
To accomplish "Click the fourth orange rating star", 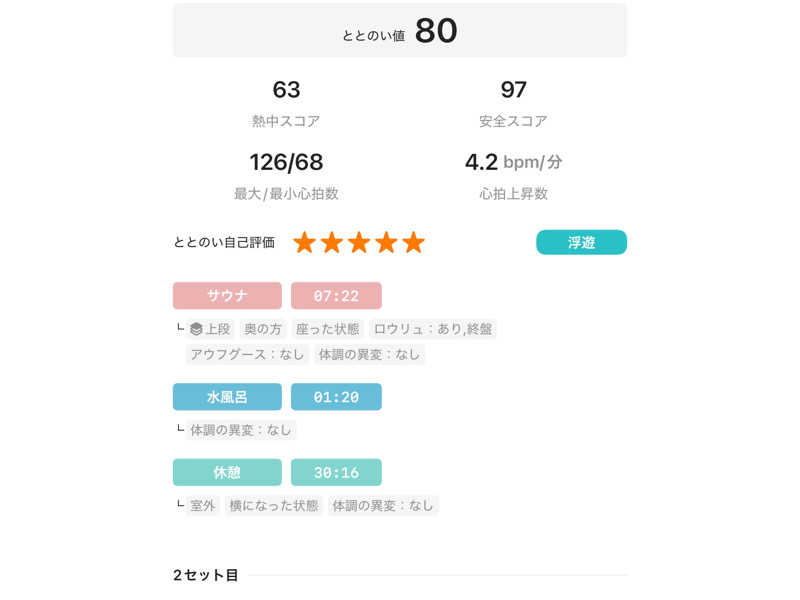I will tap(386, 243).
